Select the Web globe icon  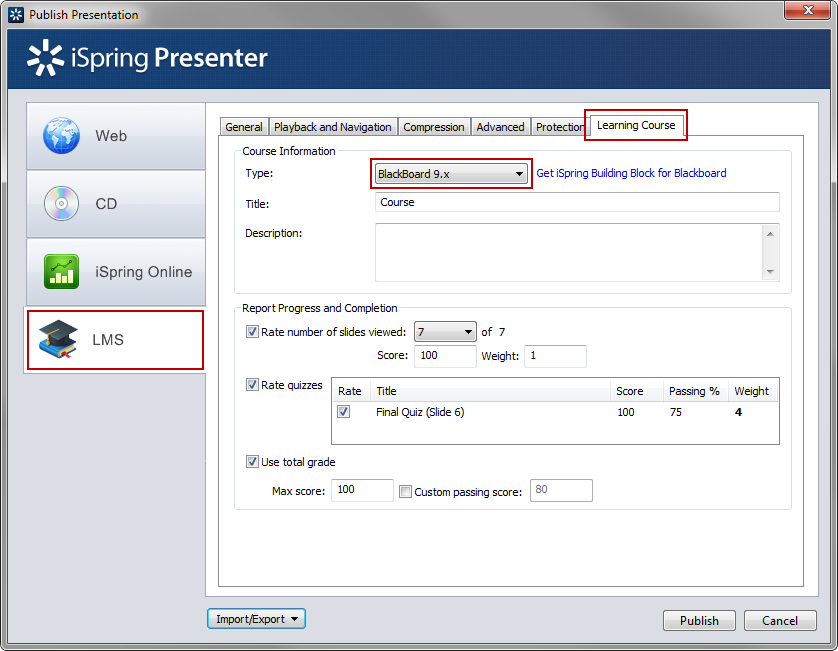[x=61, y=136]
